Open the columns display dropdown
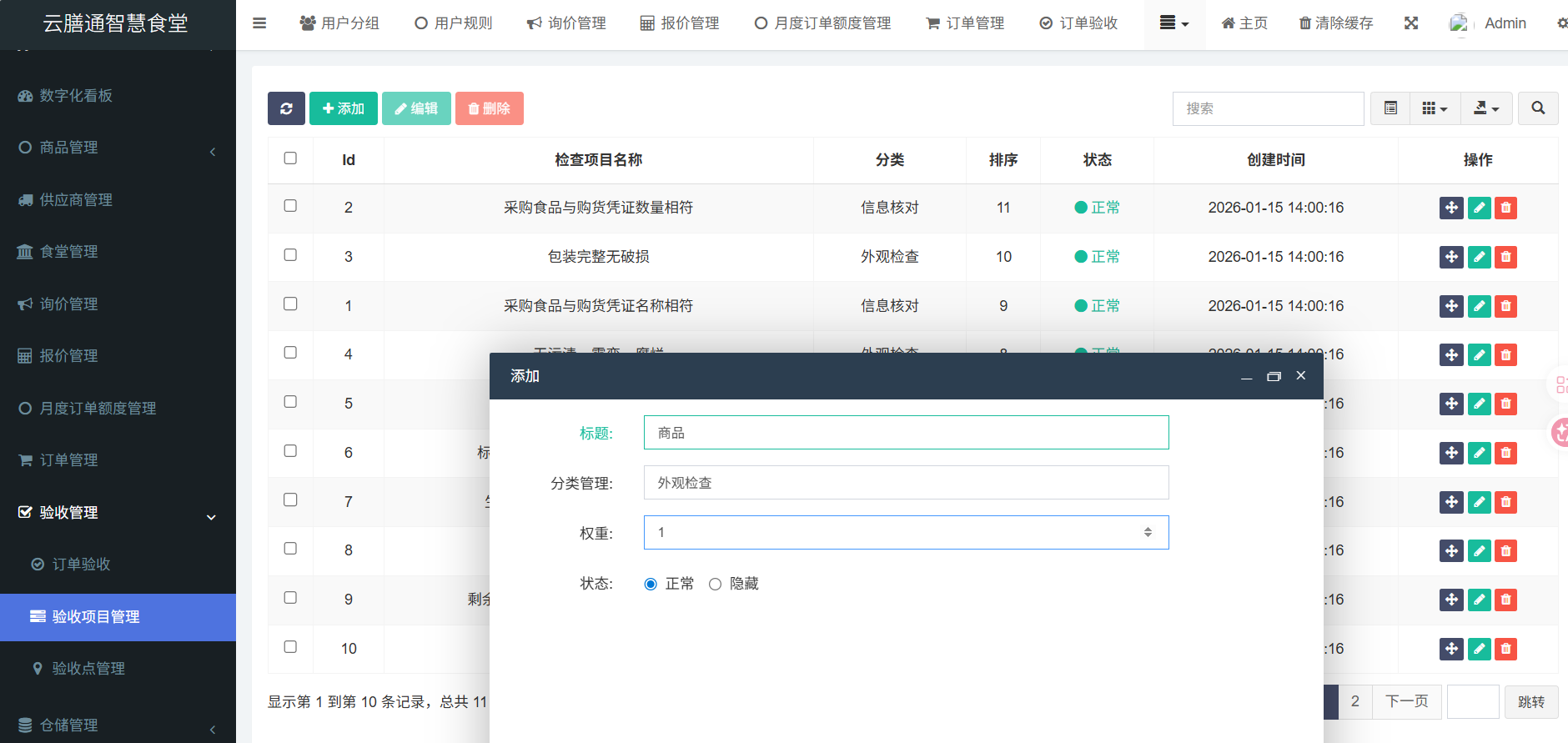 point(1435,108)
